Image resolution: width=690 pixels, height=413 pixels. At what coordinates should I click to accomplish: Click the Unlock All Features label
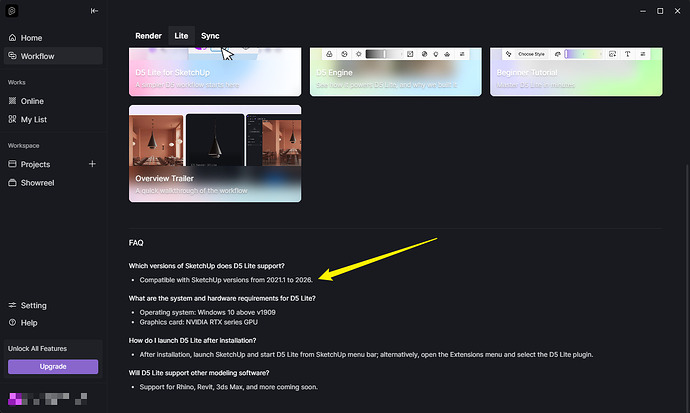[37, 348]
